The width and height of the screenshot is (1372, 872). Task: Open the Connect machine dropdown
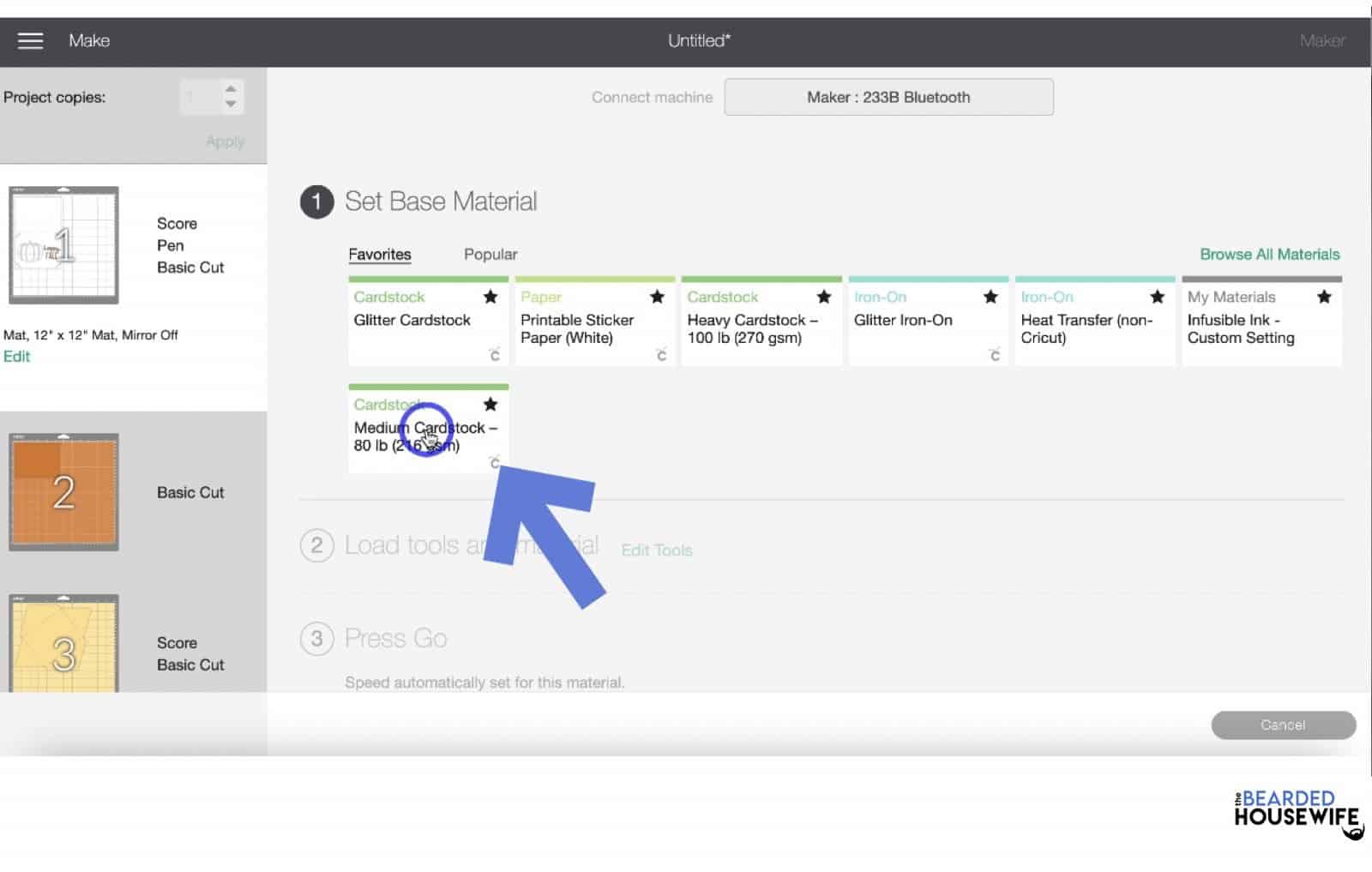(888, 97)
